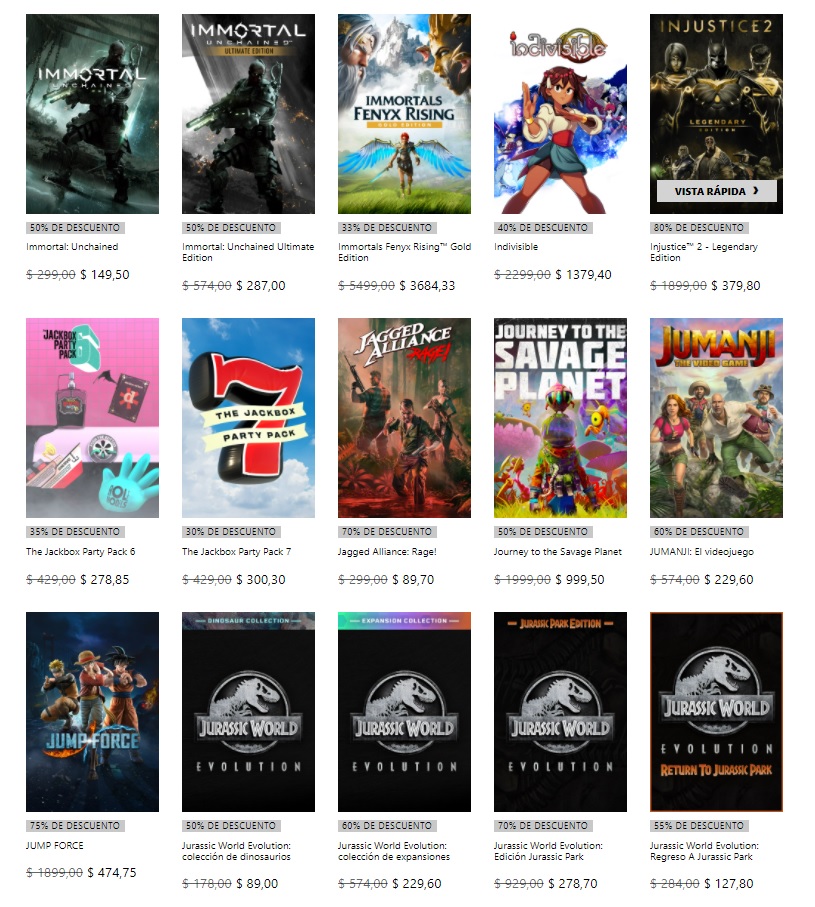Open the Journey to the Savage Planet title link

coord(558,552)
